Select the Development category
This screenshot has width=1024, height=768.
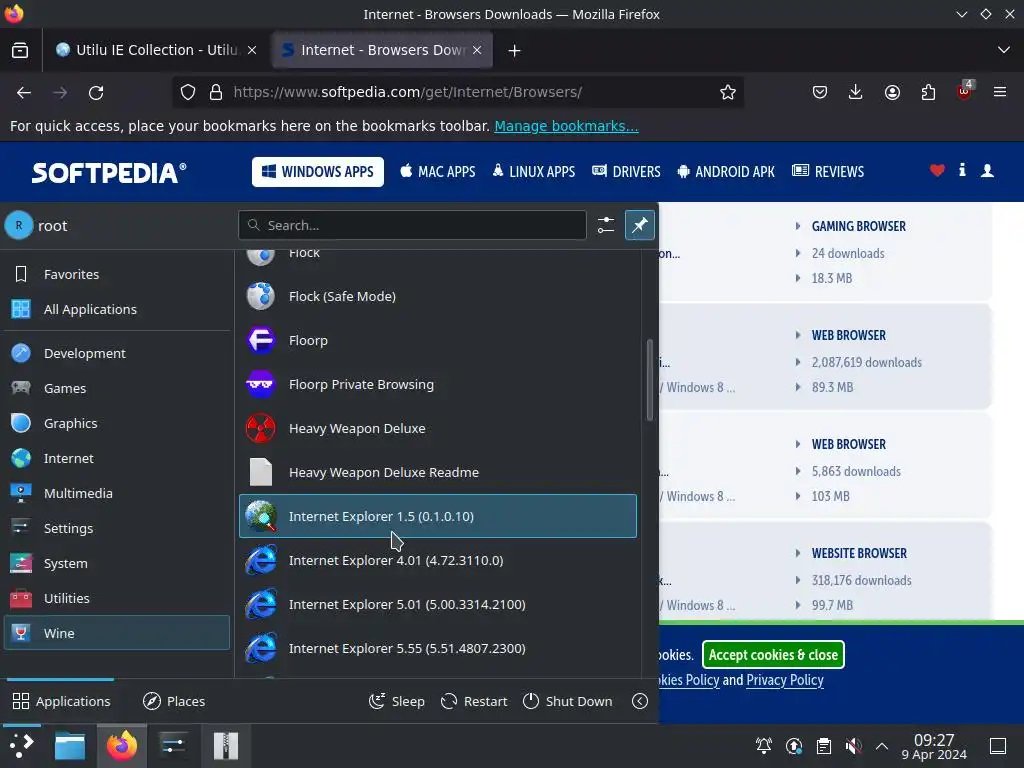coord(116,353)
